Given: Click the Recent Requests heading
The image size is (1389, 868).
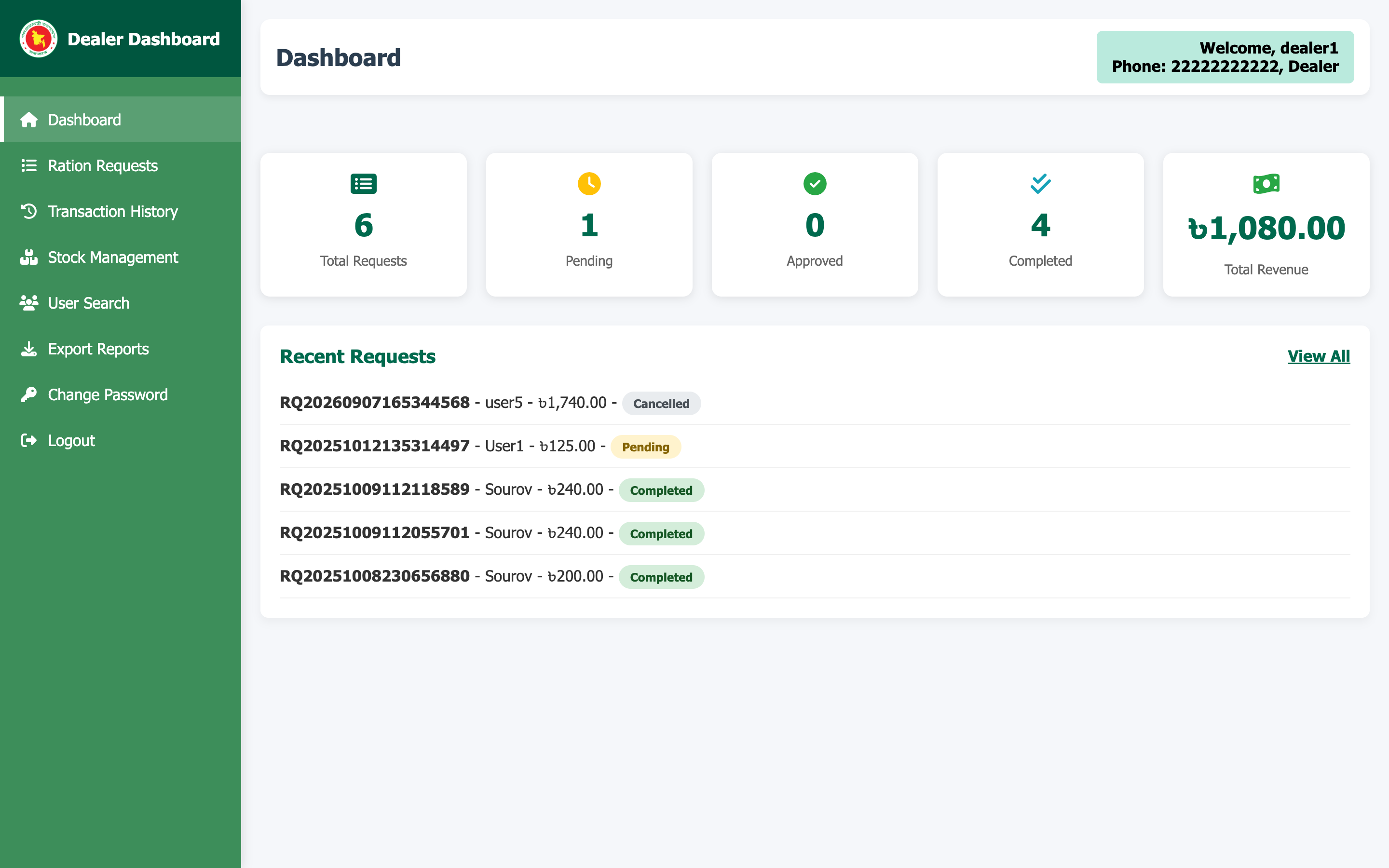Looking at the screenshot, I should (x=357, y=356).
